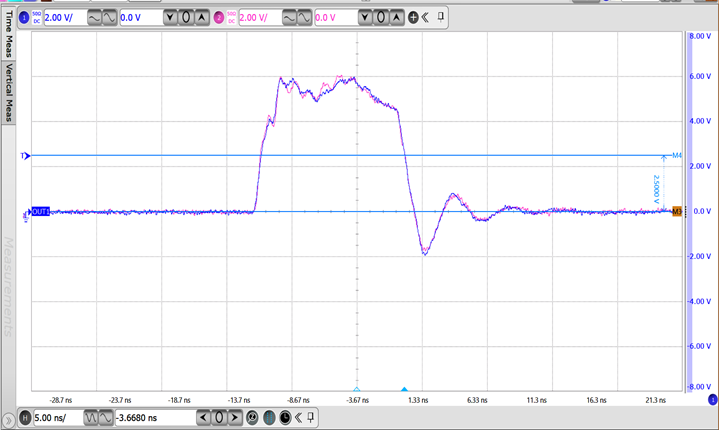Toggle channel 1 with the blue 1 button
Screen dimensions: 719x430
[24, 18]
